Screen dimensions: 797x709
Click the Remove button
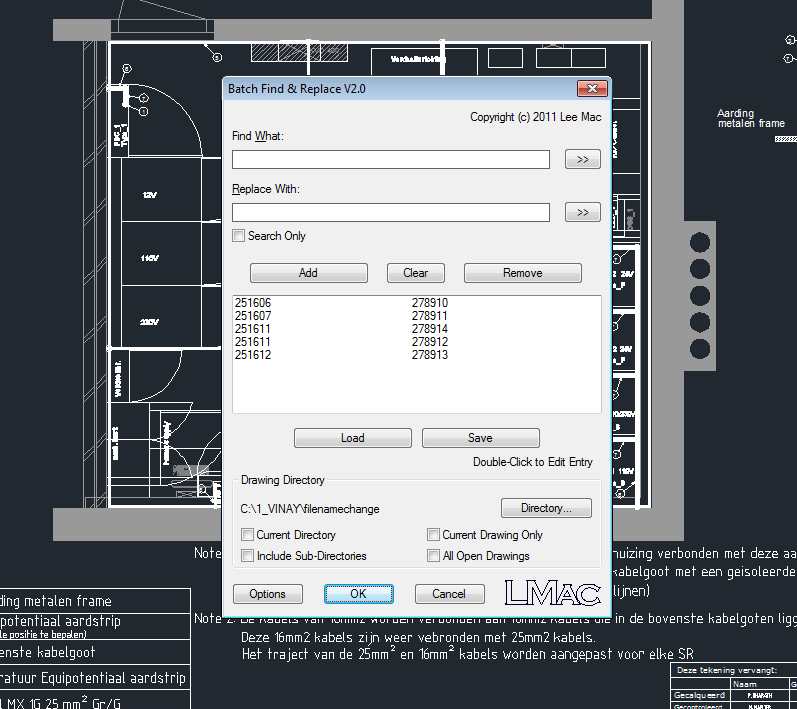523,273
